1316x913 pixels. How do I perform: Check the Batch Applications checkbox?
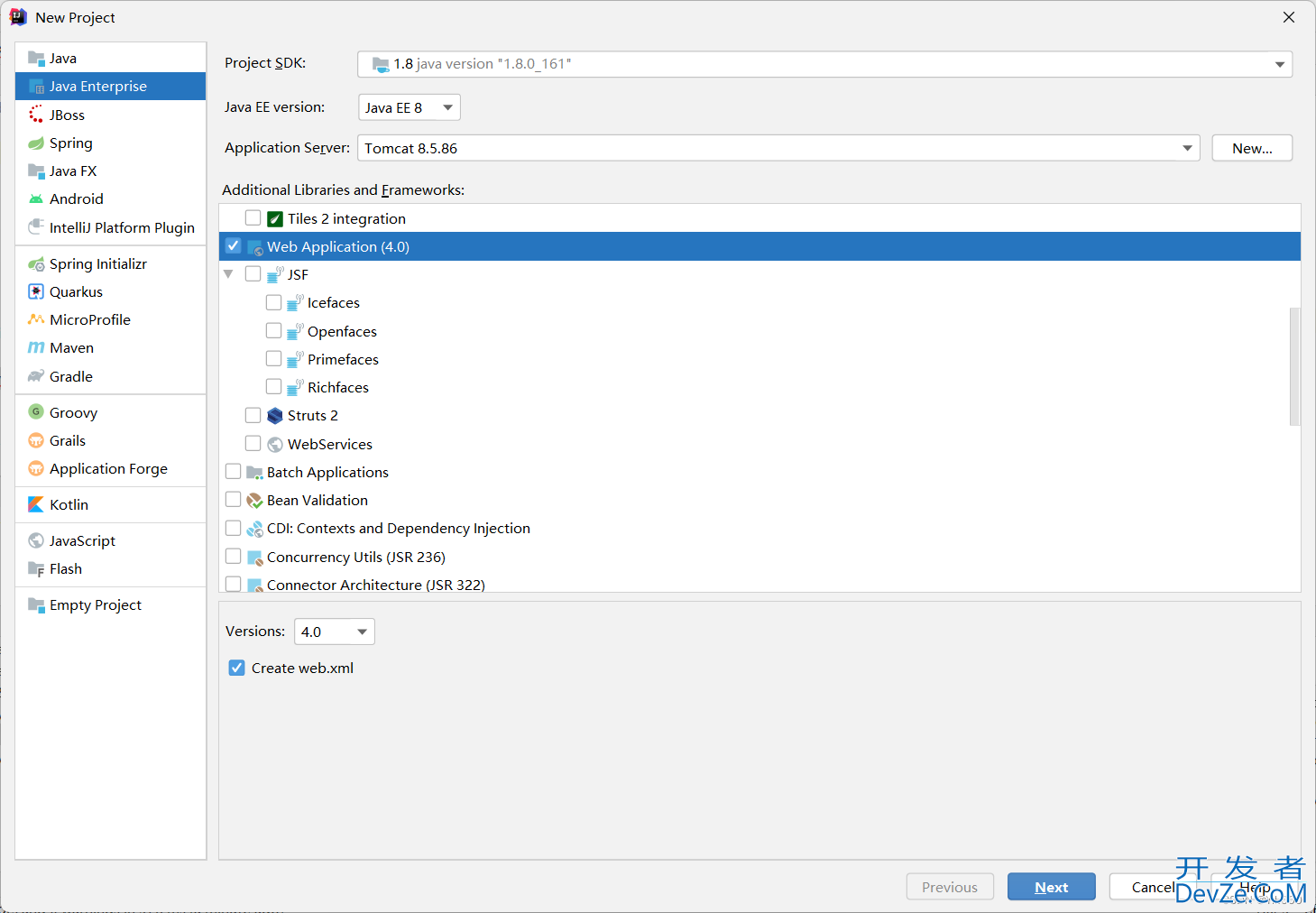point(234,472)
